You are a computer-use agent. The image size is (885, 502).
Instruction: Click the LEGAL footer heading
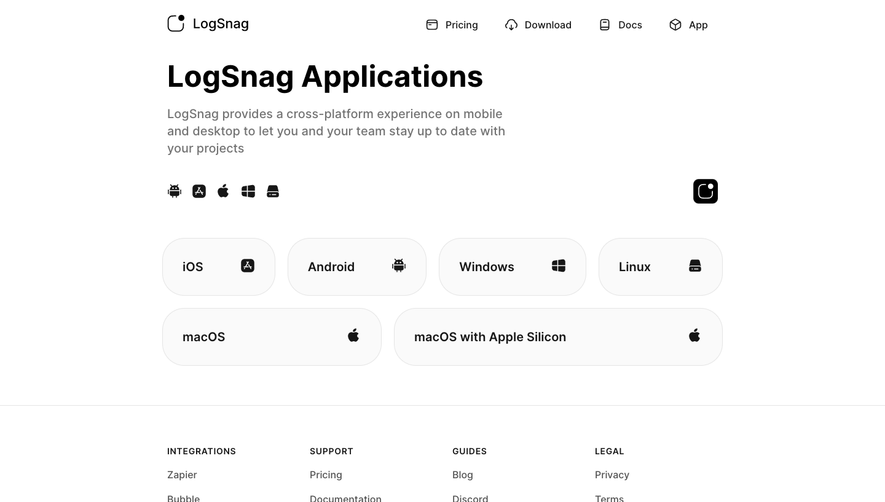pyautogui.click(x=609, y=451)
